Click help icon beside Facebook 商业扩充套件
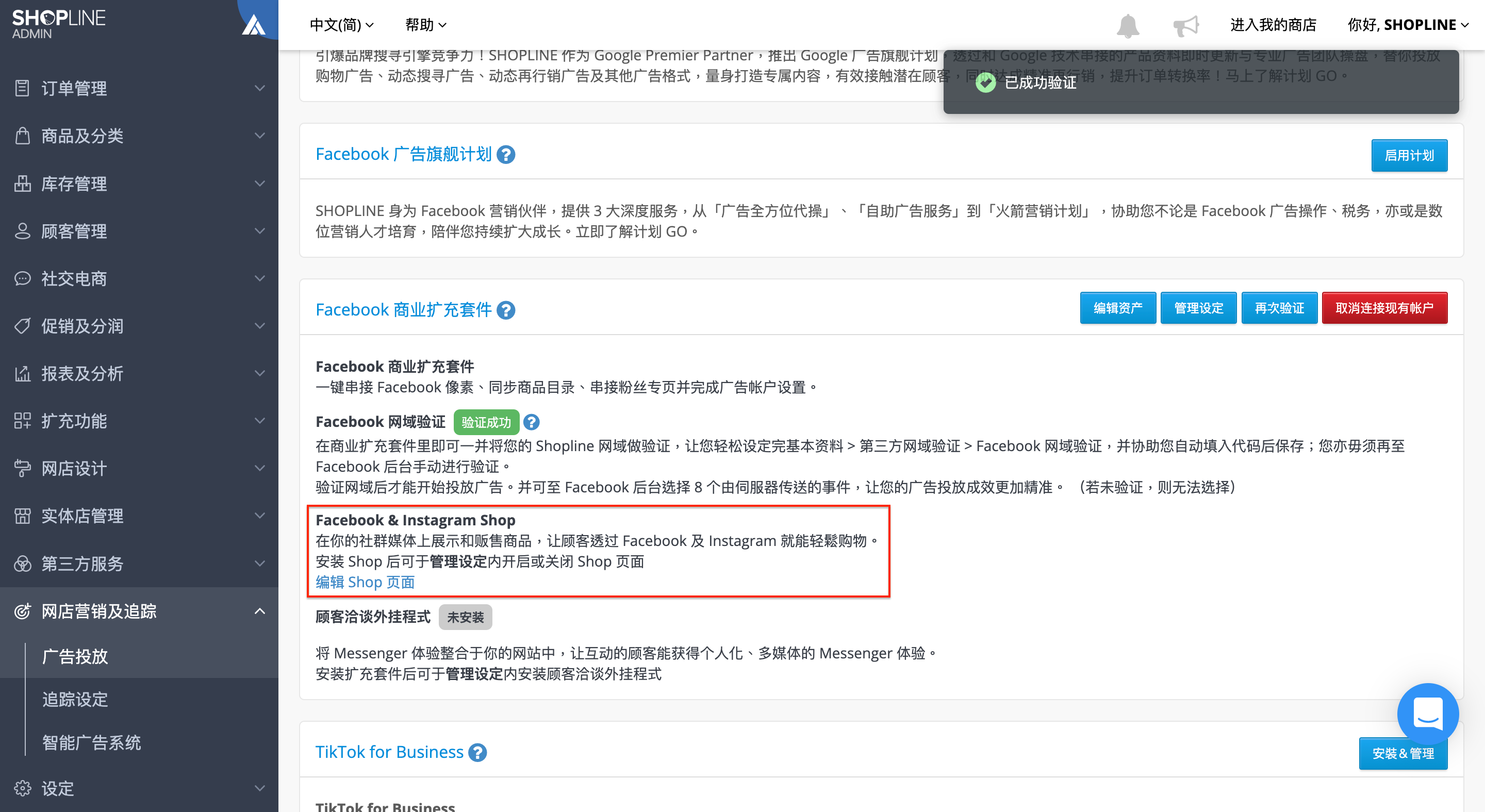This screenshot has height=812, width=1485. [505, 310]
